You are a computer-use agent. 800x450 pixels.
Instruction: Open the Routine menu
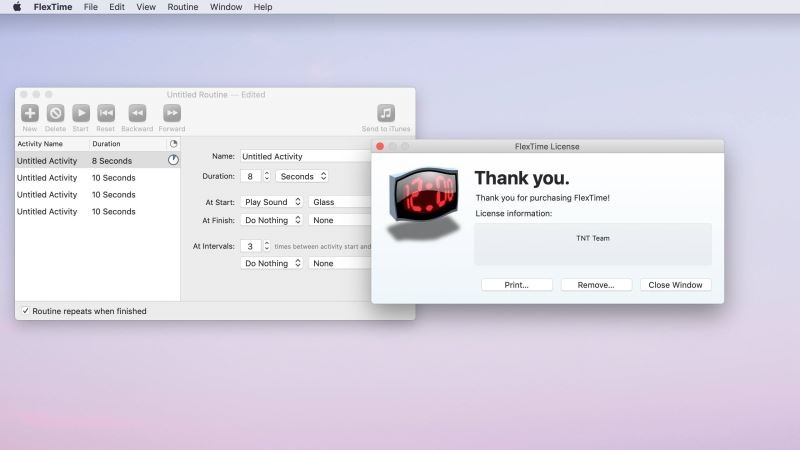coord(182,7)
